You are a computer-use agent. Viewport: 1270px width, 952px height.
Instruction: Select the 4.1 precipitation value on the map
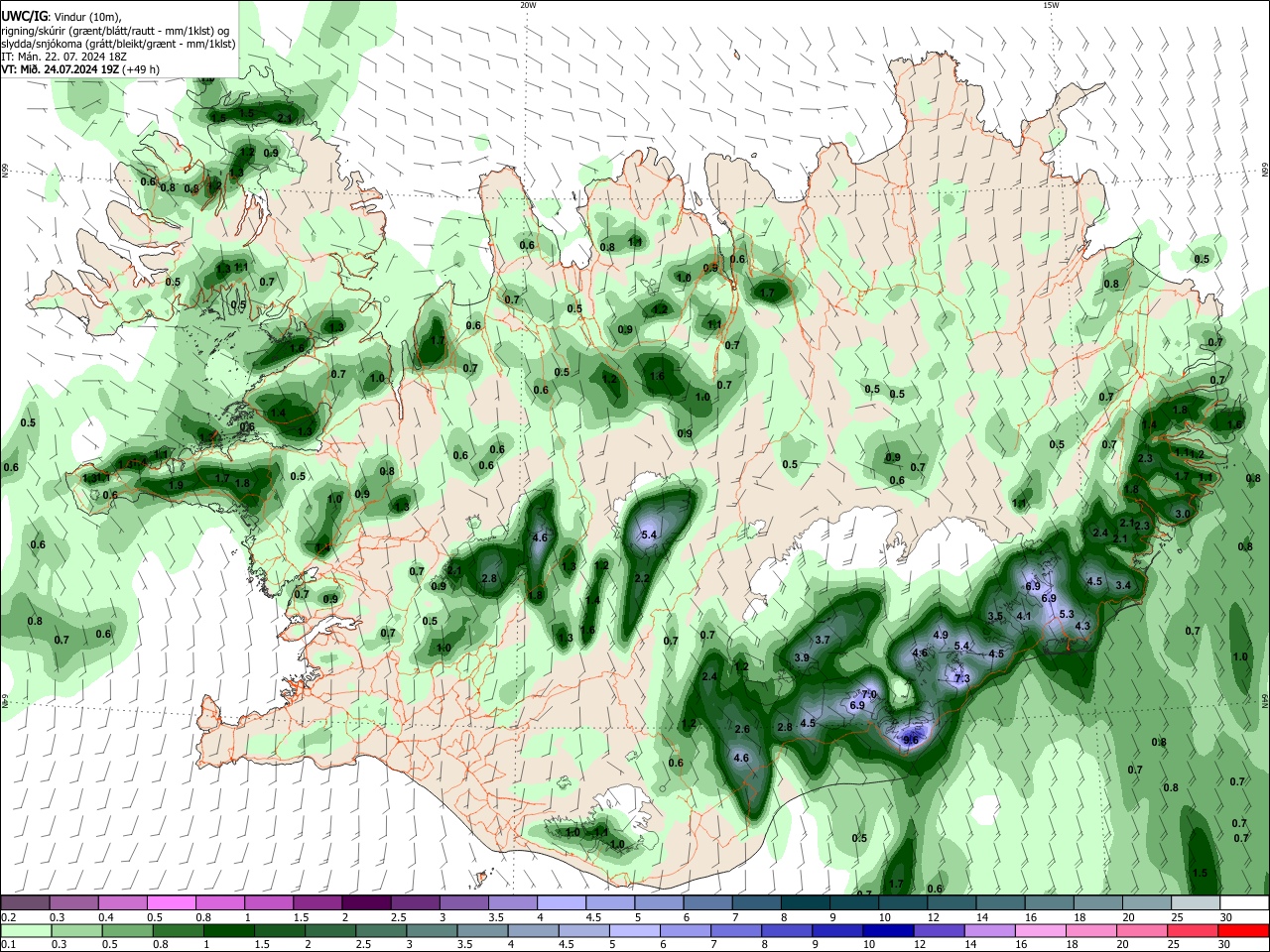[x=1025, y=617]
